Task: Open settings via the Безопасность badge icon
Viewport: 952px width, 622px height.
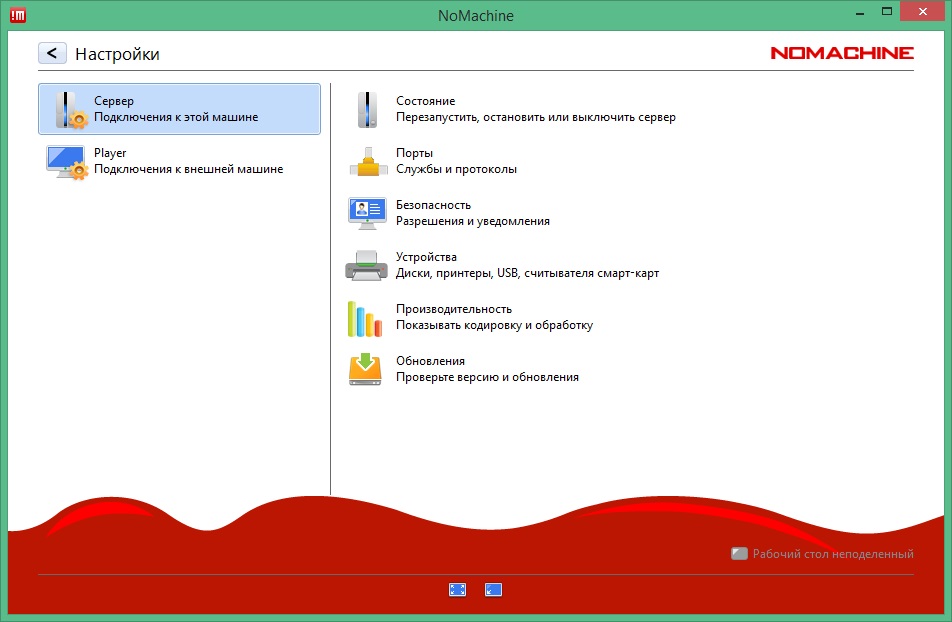Action: (x=368, y=212)
